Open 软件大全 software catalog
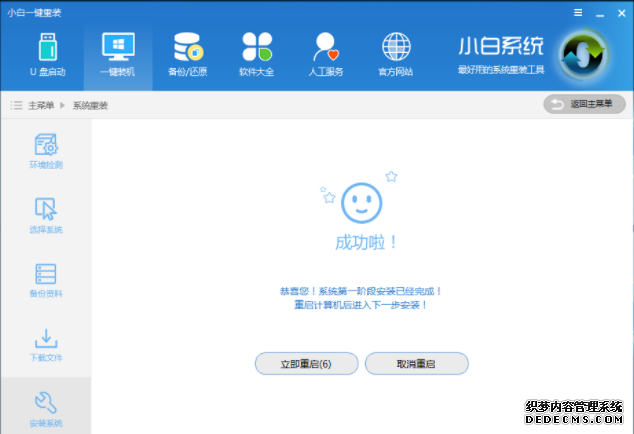The image size is (634, 434). pyautogui.click(x=257, y=55)
